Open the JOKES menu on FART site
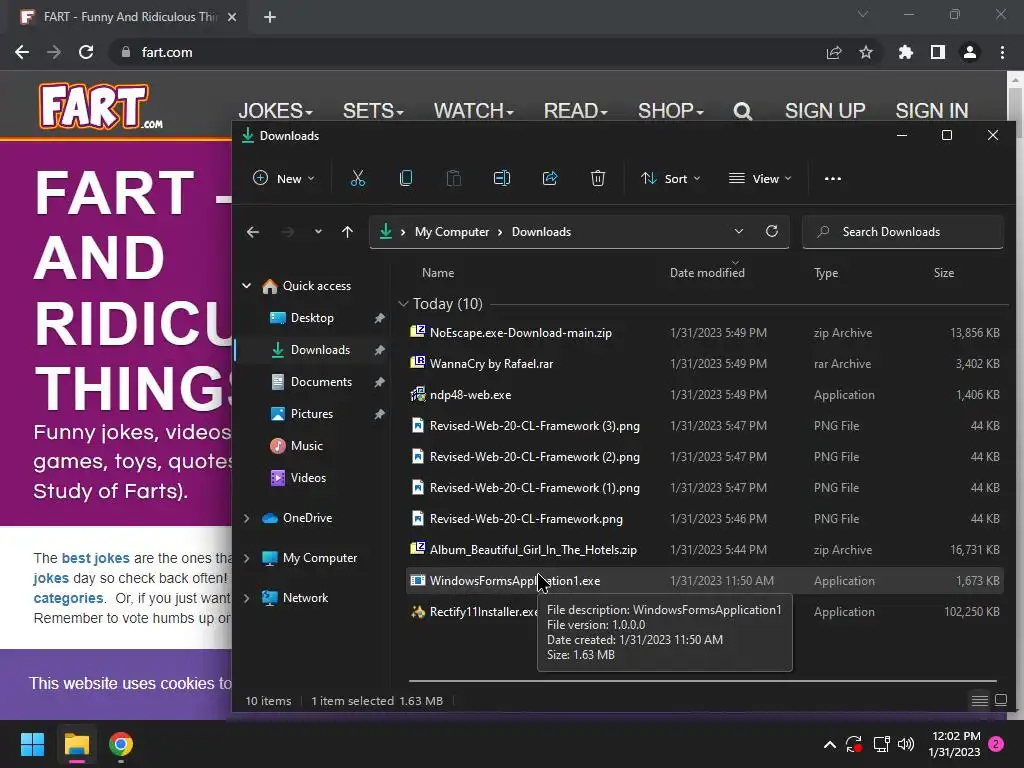Image resolution: width=1024 pixels, height=768 pixels. 275,111
